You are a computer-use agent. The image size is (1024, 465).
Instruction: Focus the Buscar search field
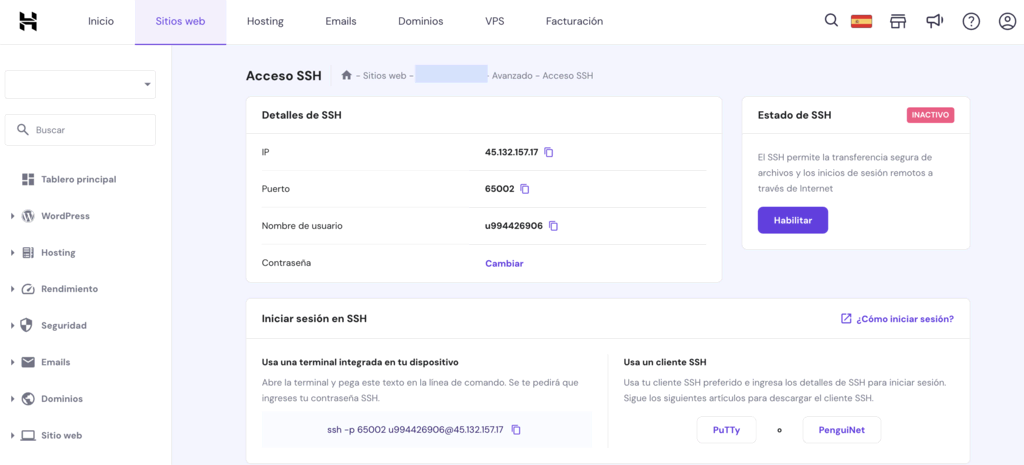[90, 130]
